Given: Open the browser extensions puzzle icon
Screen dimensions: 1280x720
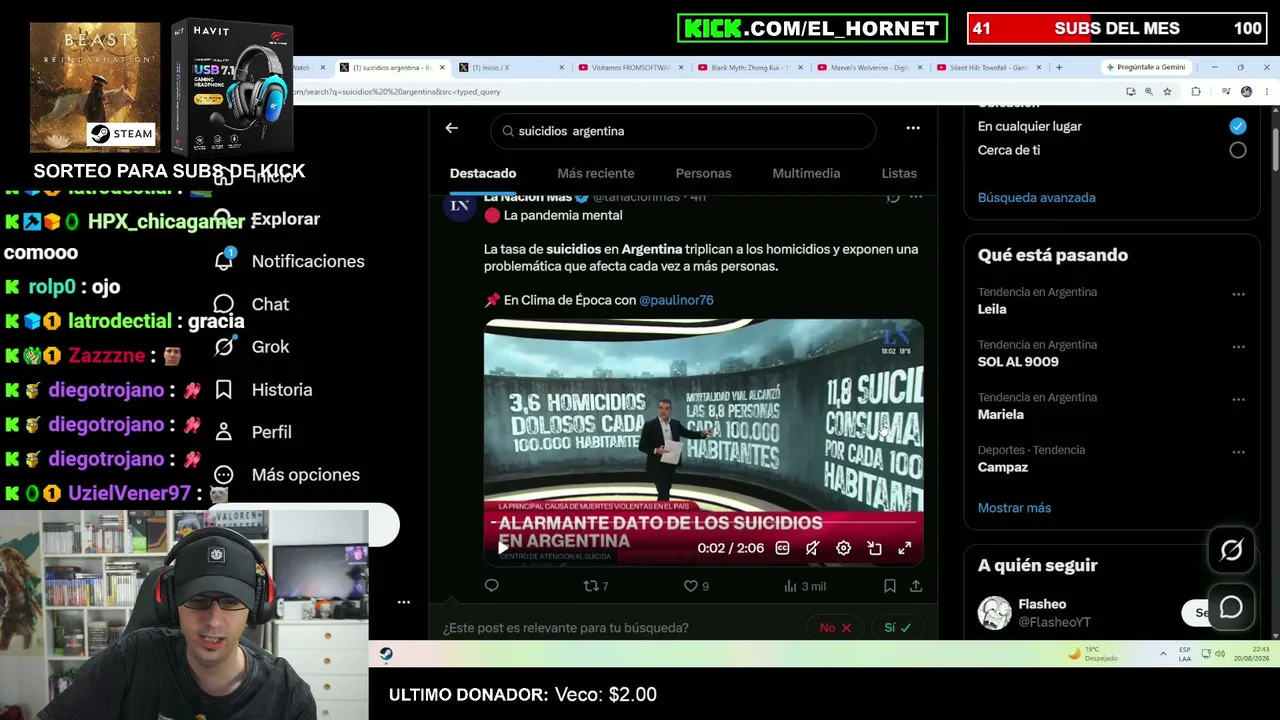Looking at the screenshot, I should 1195,91.
